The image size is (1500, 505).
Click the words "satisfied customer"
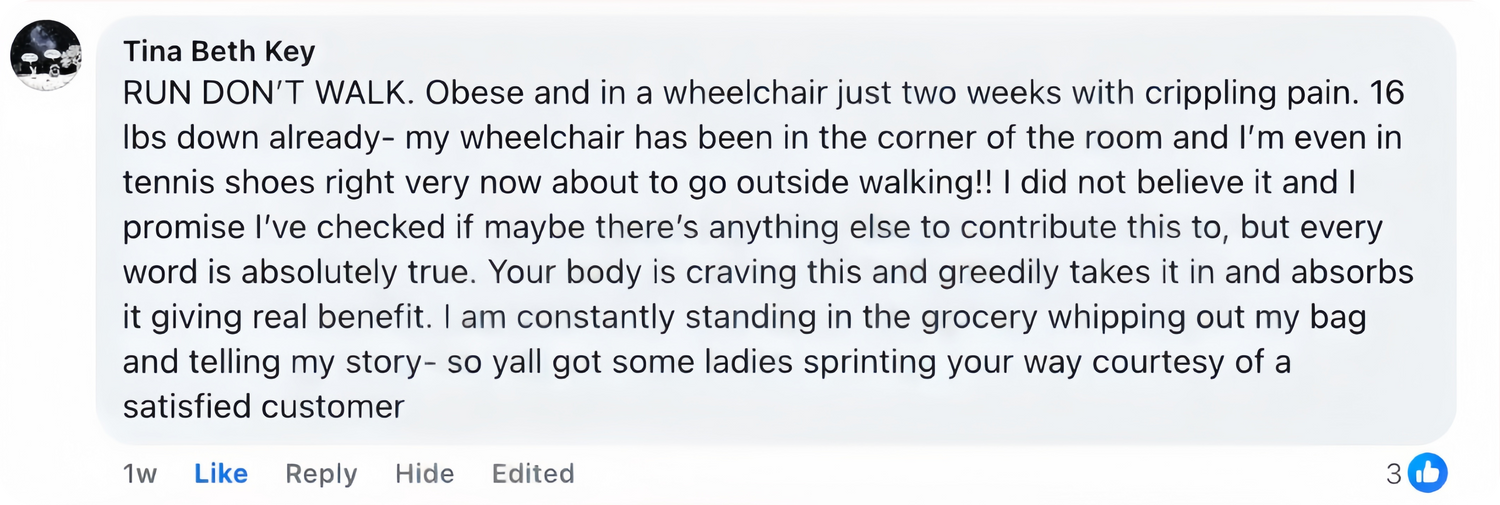[263, 407]
